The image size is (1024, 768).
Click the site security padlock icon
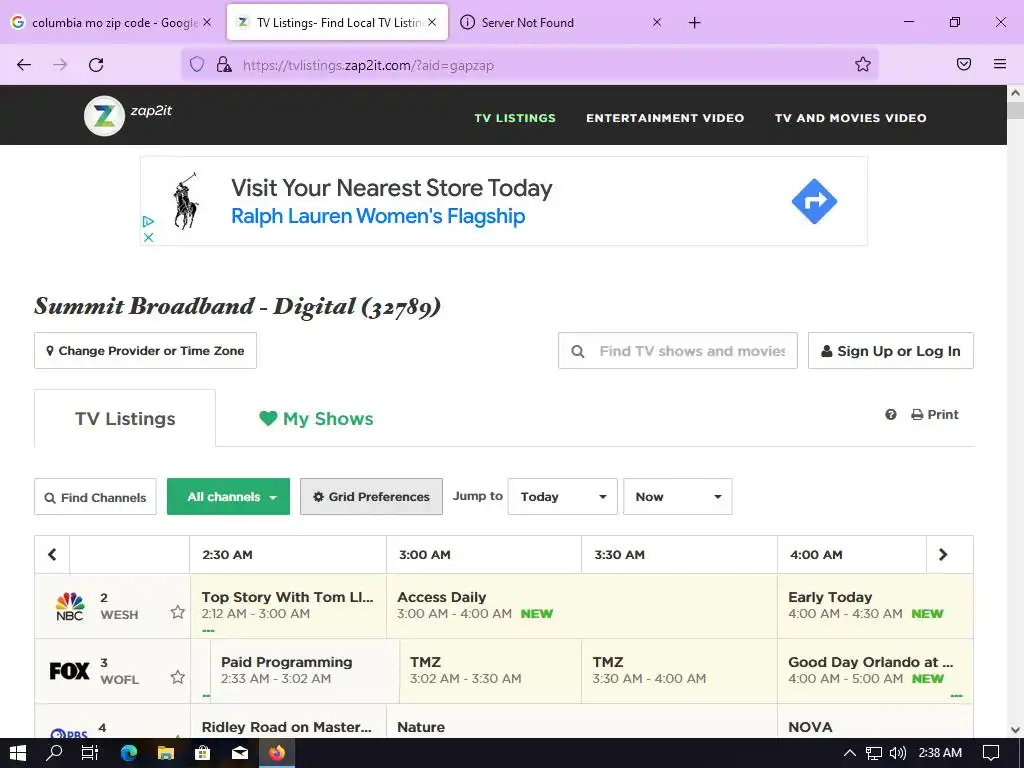[224, 64]
